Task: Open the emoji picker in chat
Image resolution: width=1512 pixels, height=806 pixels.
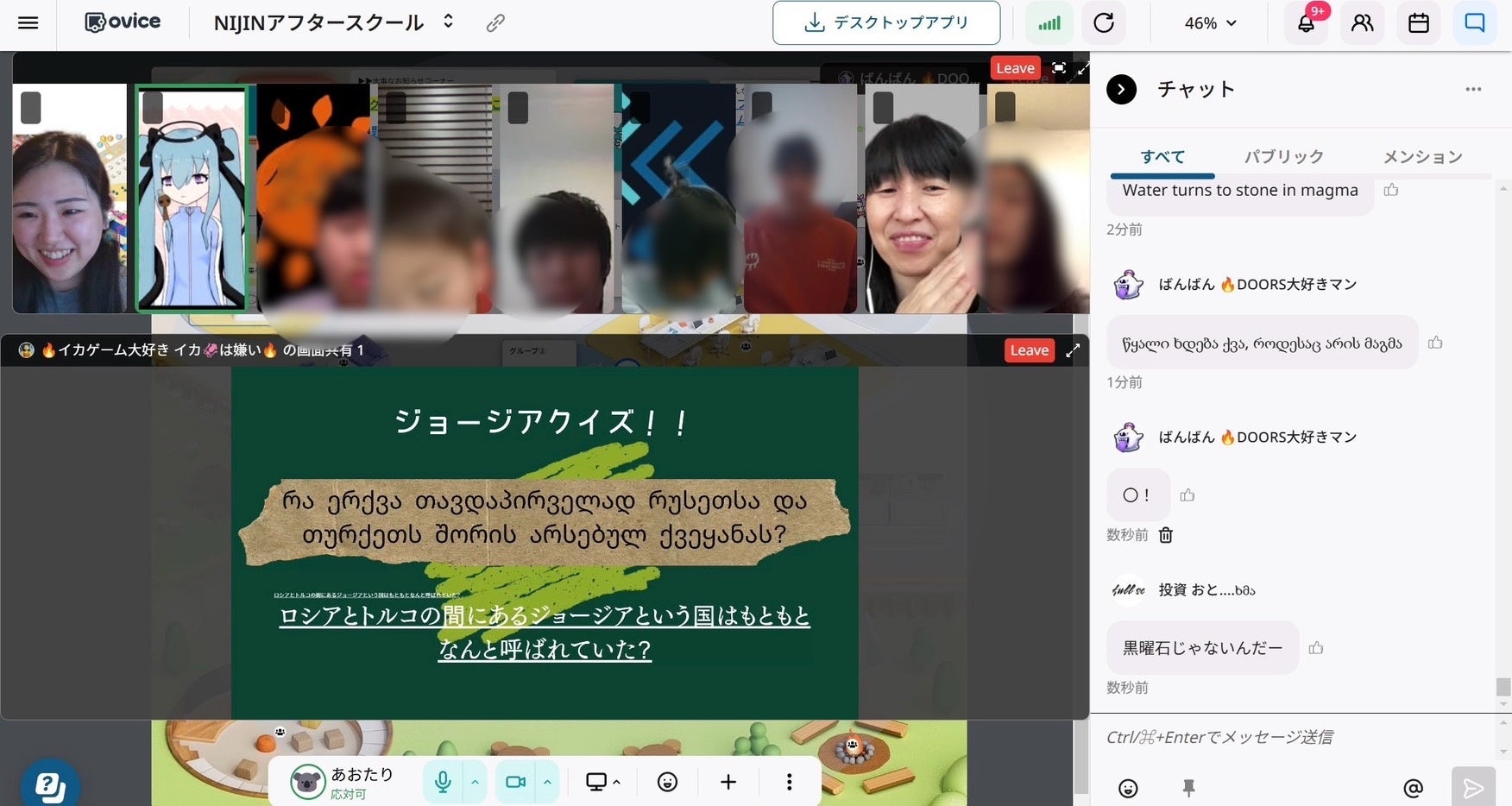Action: 1128,788
